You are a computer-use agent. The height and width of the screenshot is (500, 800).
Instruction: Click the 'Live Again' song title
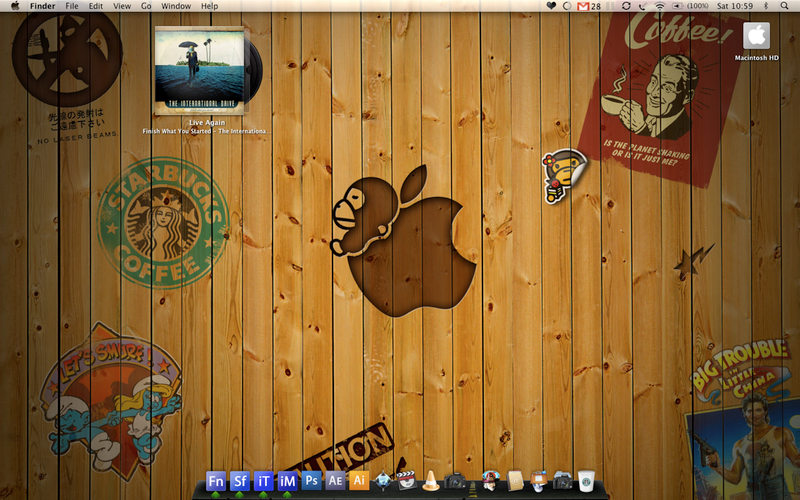(x=207, y=122)
